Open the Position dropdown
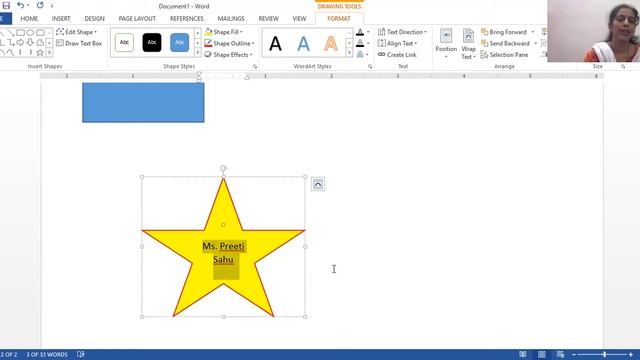The height and width of the screenshot is (360, 640). pyautogui.click(x=446, y=43)
